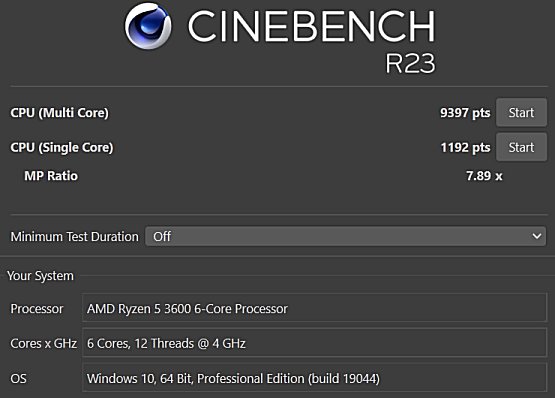
Task: Click the Processor label
Action: (37, 309)
